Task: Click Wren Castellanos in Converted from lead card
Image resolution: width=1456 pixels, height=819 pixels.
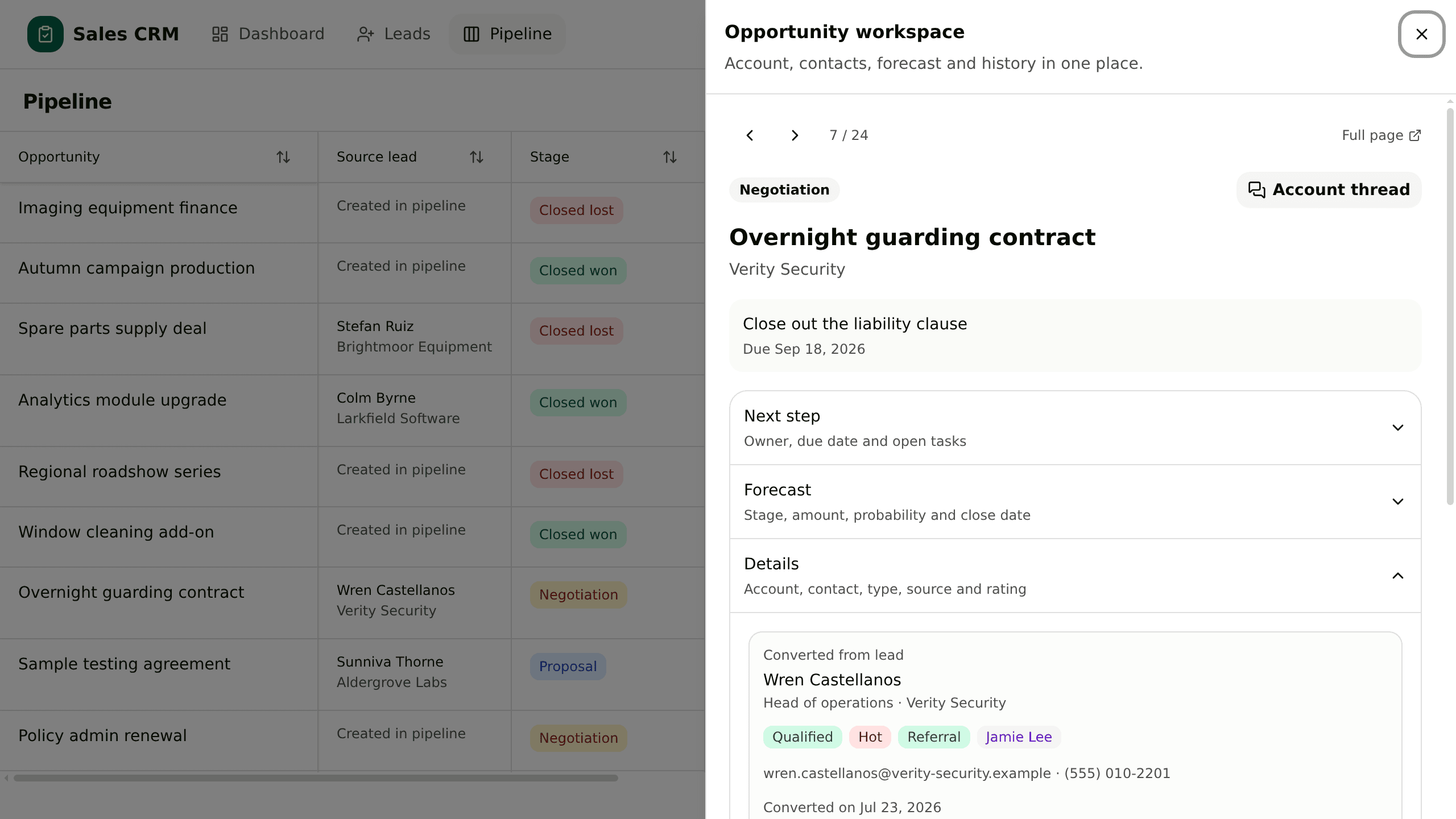Action: point(832,680)
